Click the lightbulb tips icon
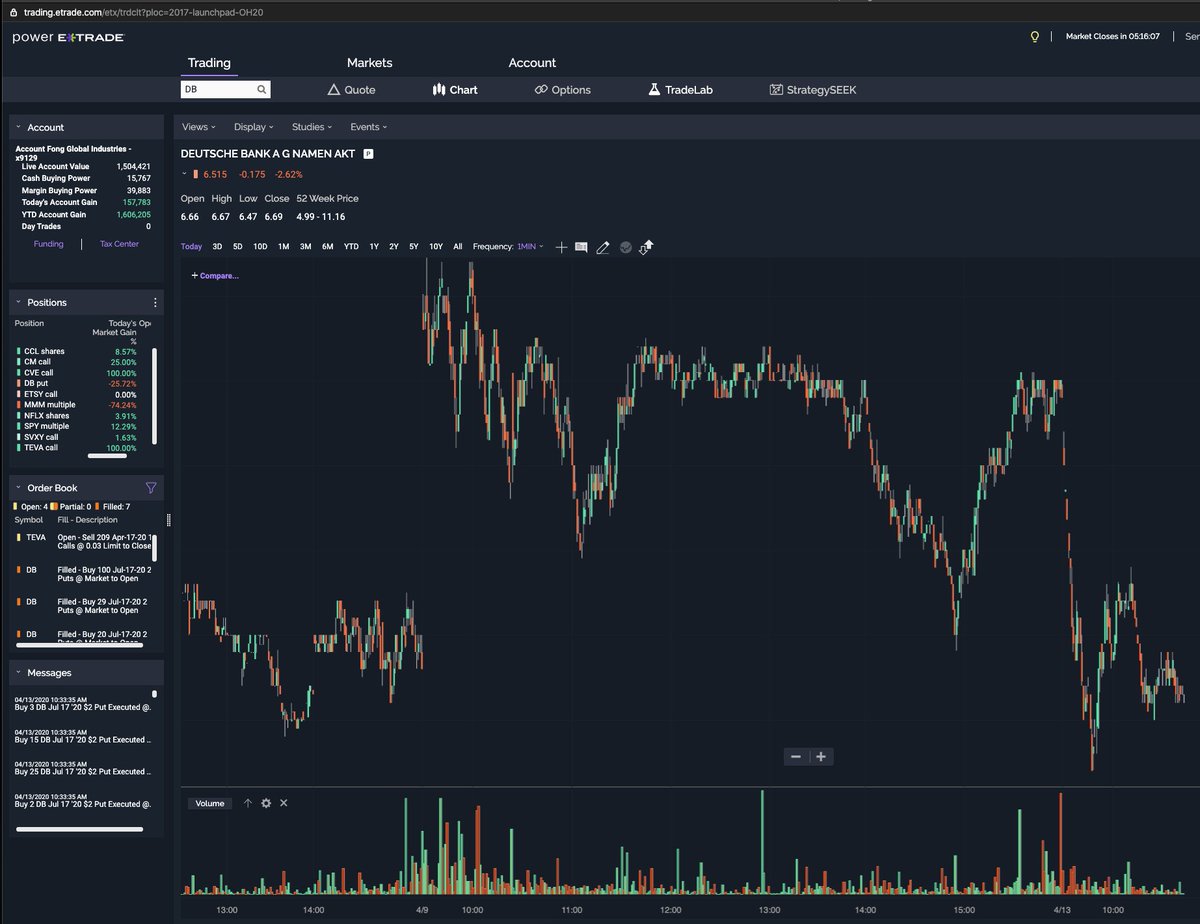This screenshot has height=924, width=1200. [1035, 36]
